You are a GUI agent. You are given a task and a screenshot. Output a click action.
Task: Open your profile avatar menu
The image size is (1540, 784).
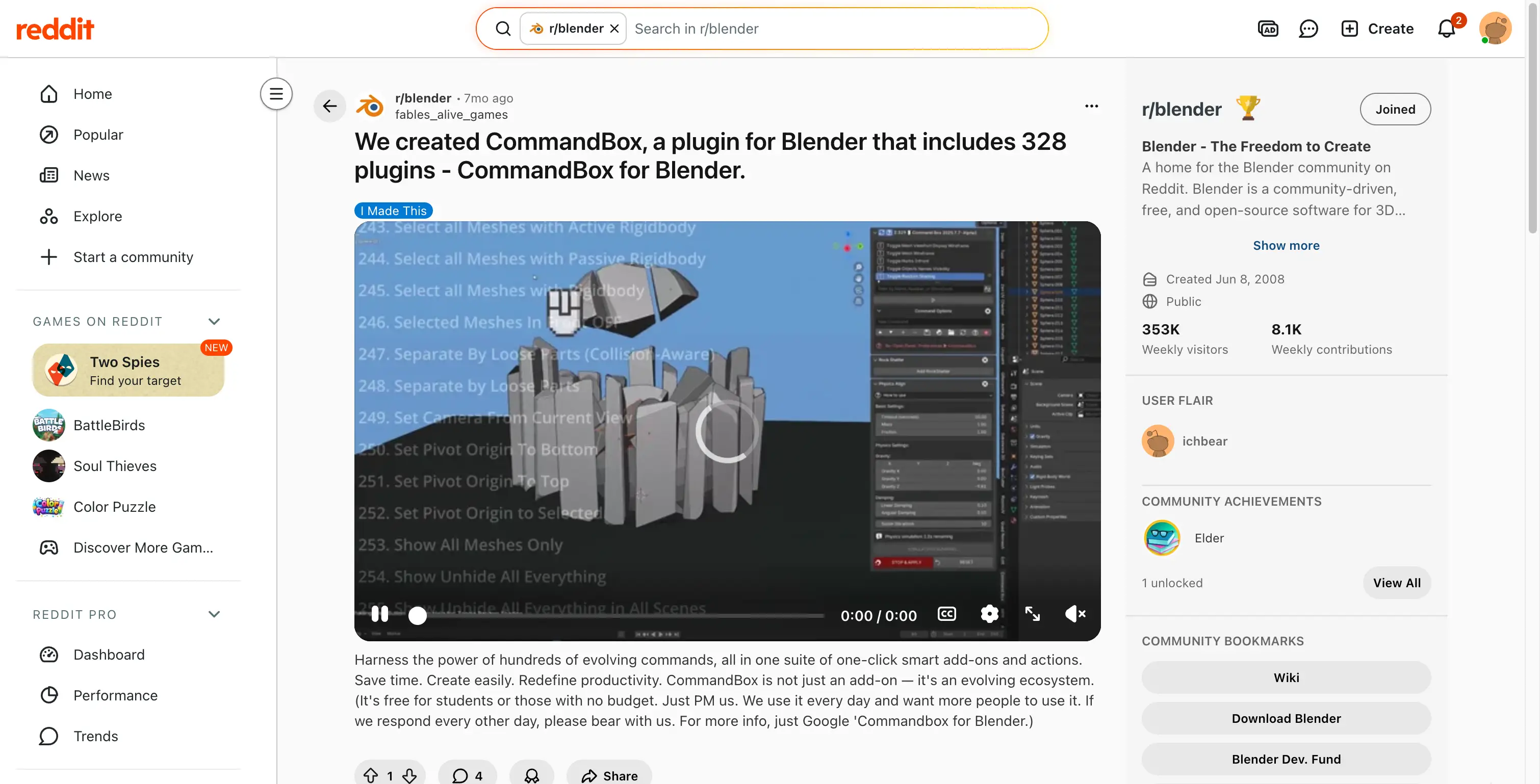(1495, 28)
